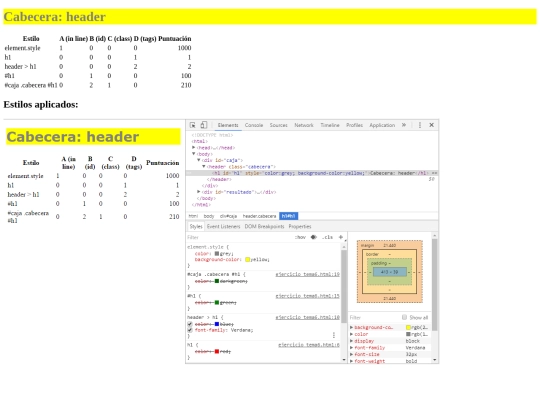Toggle the device toolbar icon

click(x=204, y=125)
